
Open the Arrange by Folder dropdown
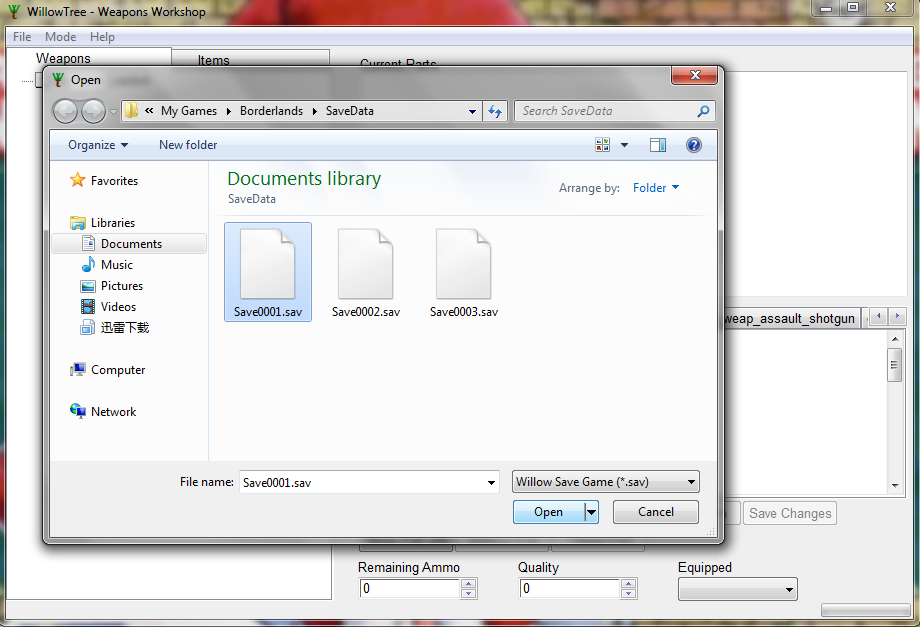click(655, 188)
